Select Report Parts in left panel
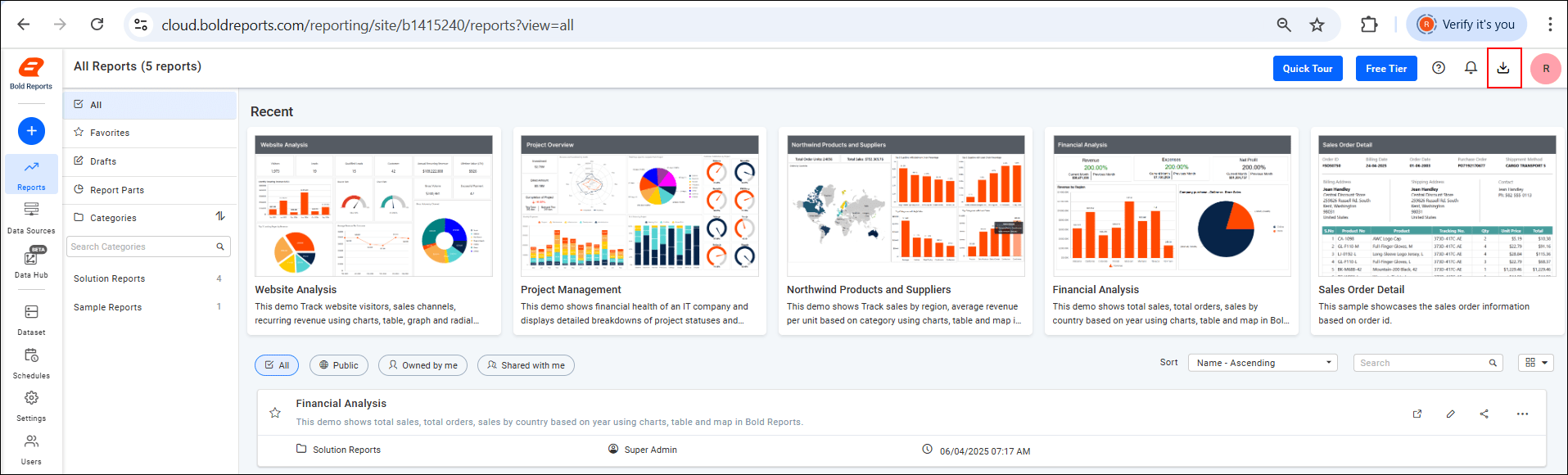The height and width of the screenshot is (475, 1568). [150, 190]
